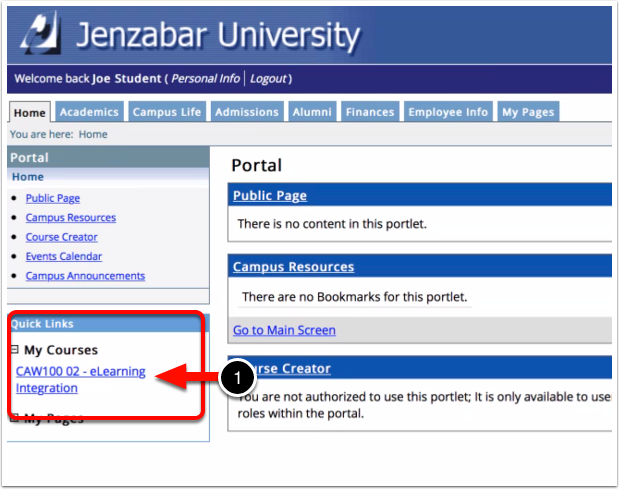The height and width of the screenshot is (489, 619).
Task: Open the Campus Announcements link
Action: 85,275
